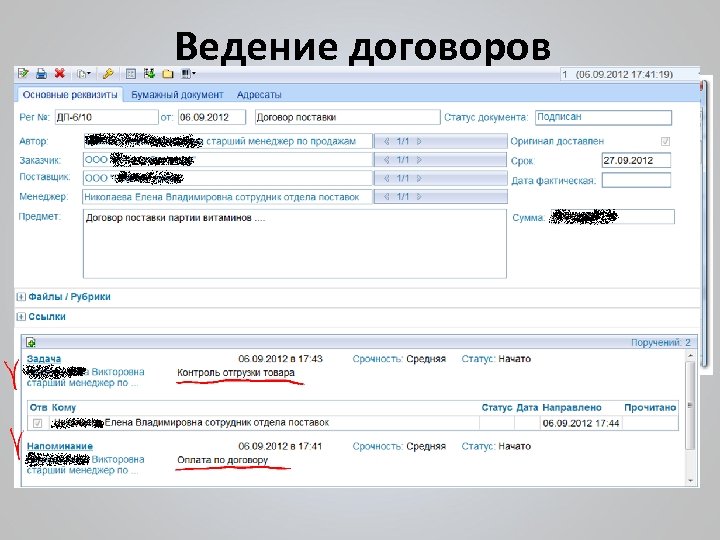
Task: Go to previous record in Автор row navigator
Action: point(387,141)
